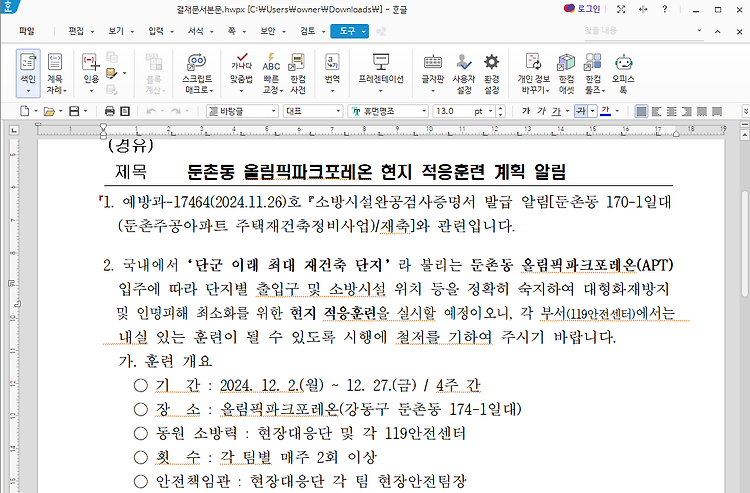
Task: Toggle full screen view icon in title bar
Action: point(621,9)
